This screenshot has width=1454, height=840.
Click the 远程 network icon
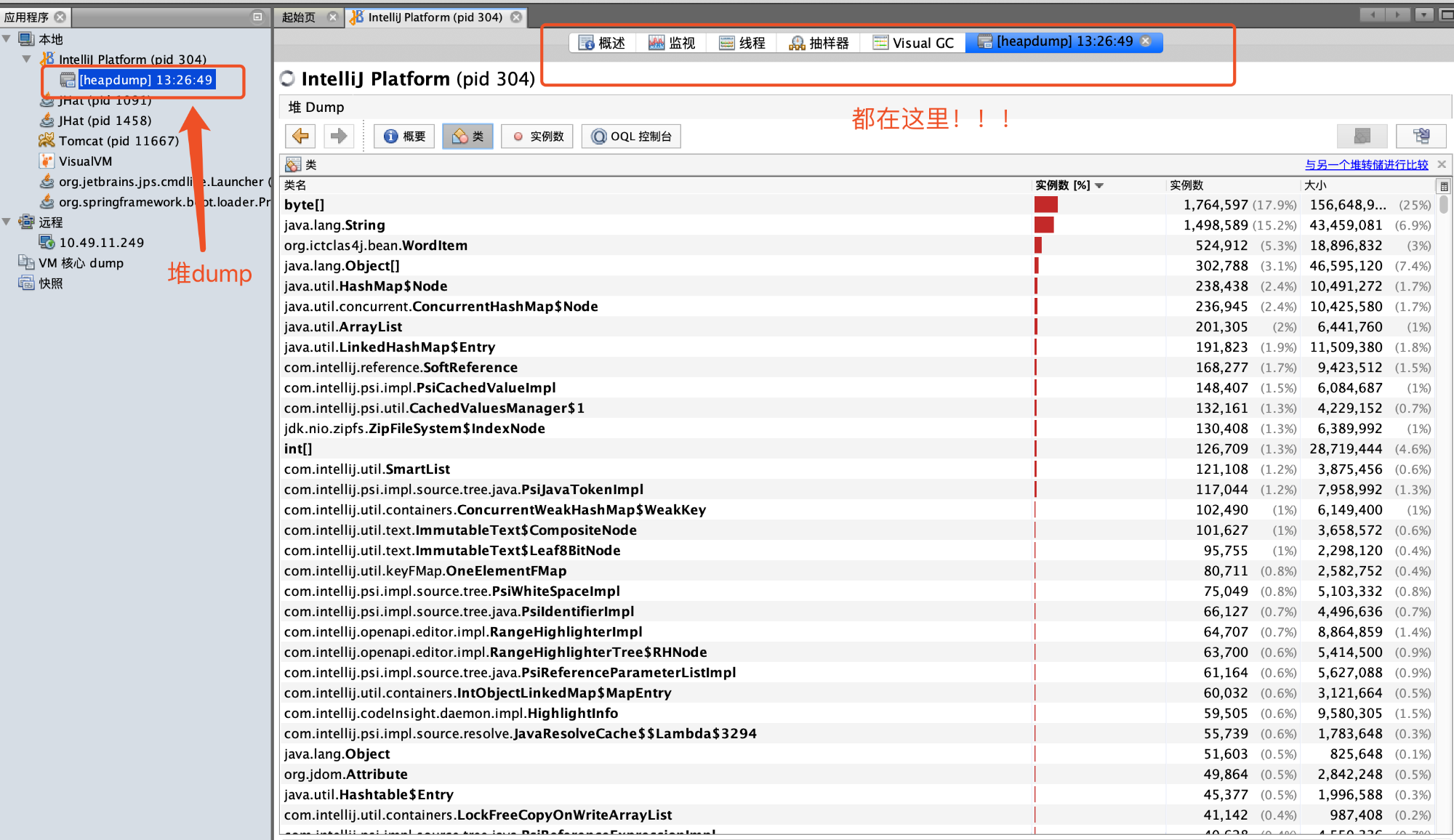click(26, 222)
